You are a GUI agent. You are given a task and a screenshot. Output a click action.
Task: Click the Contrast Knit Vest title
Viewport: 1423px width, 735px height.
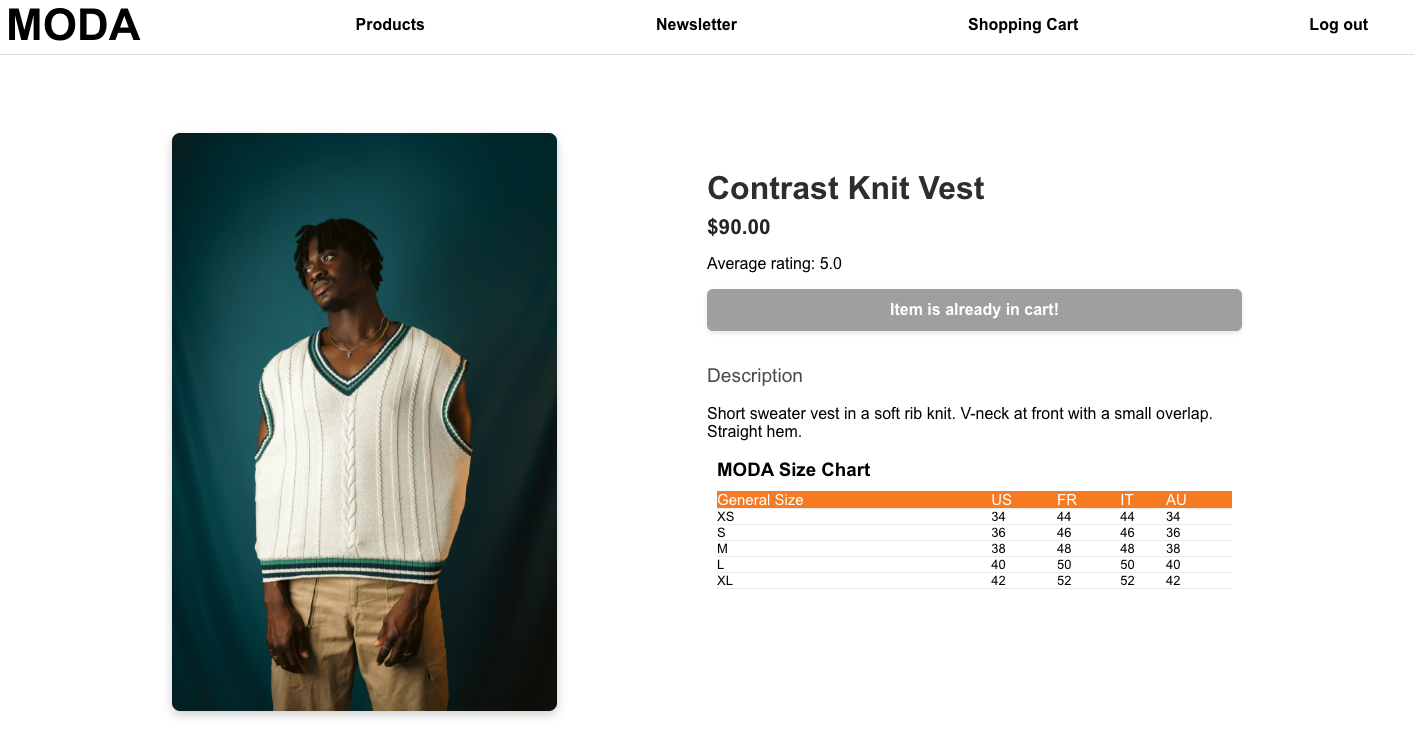pos(845,188)
